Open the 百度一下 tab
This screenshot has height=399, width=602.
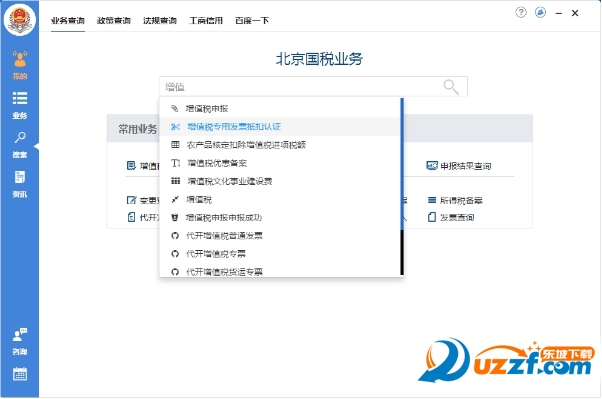[252, 20]
